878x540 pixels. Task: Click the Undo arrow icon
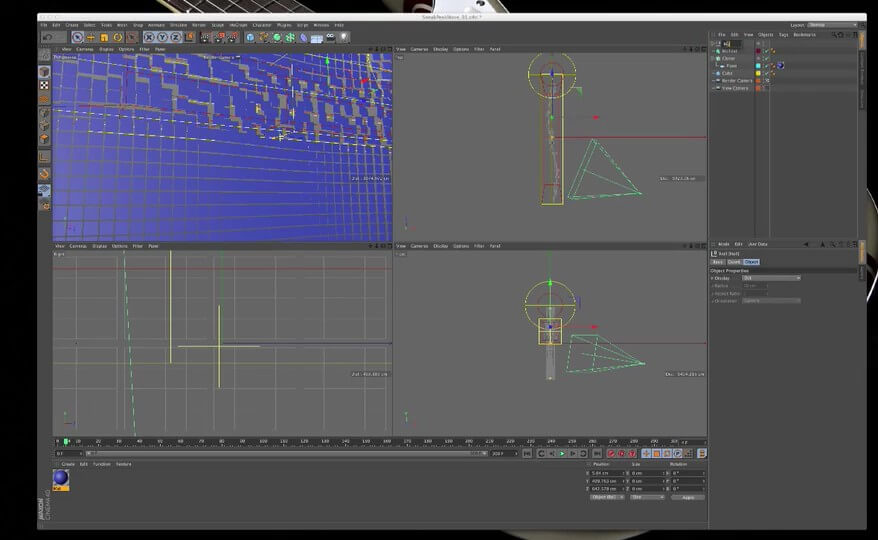tap(47, 38)
